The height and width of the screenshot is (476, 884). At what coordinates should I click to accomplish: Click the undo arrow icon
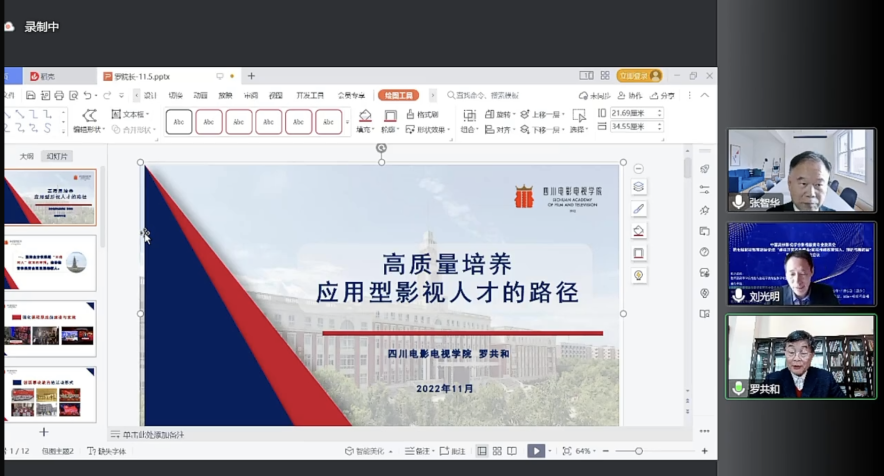(88, 96)
